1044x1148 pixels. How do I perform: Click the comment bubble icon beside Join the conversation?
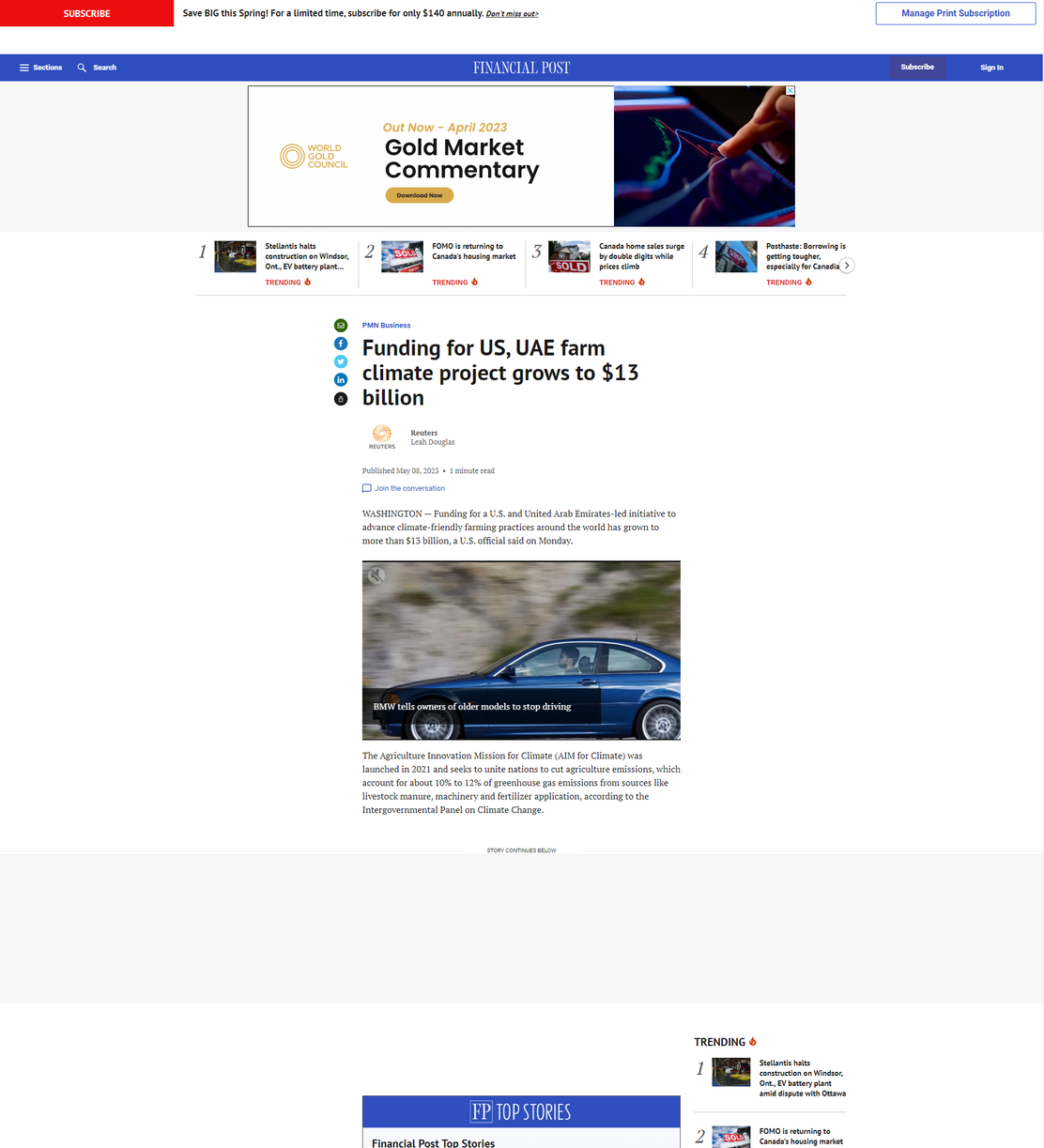367,488
